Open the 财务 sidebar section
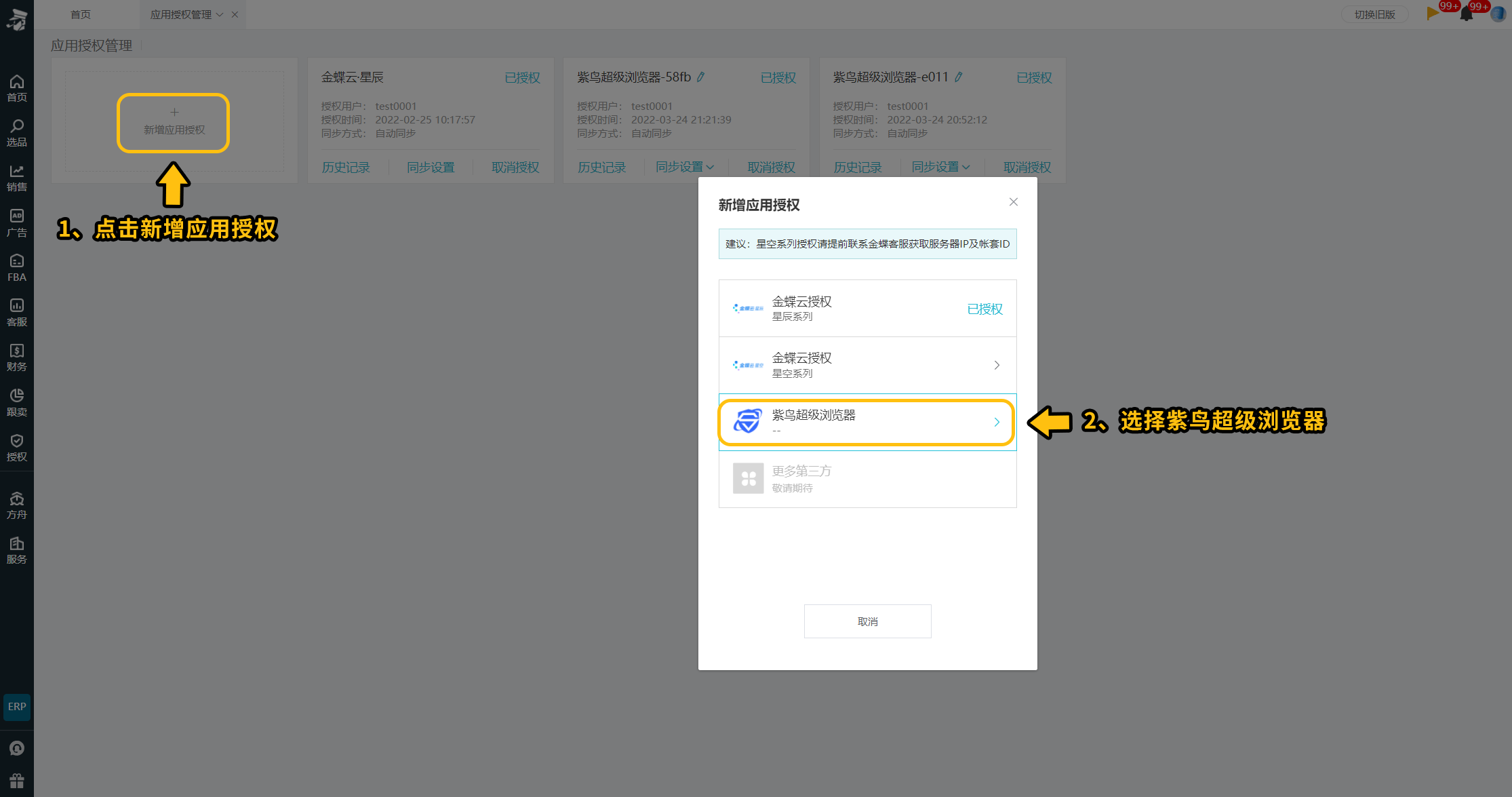 click(17, 357)
